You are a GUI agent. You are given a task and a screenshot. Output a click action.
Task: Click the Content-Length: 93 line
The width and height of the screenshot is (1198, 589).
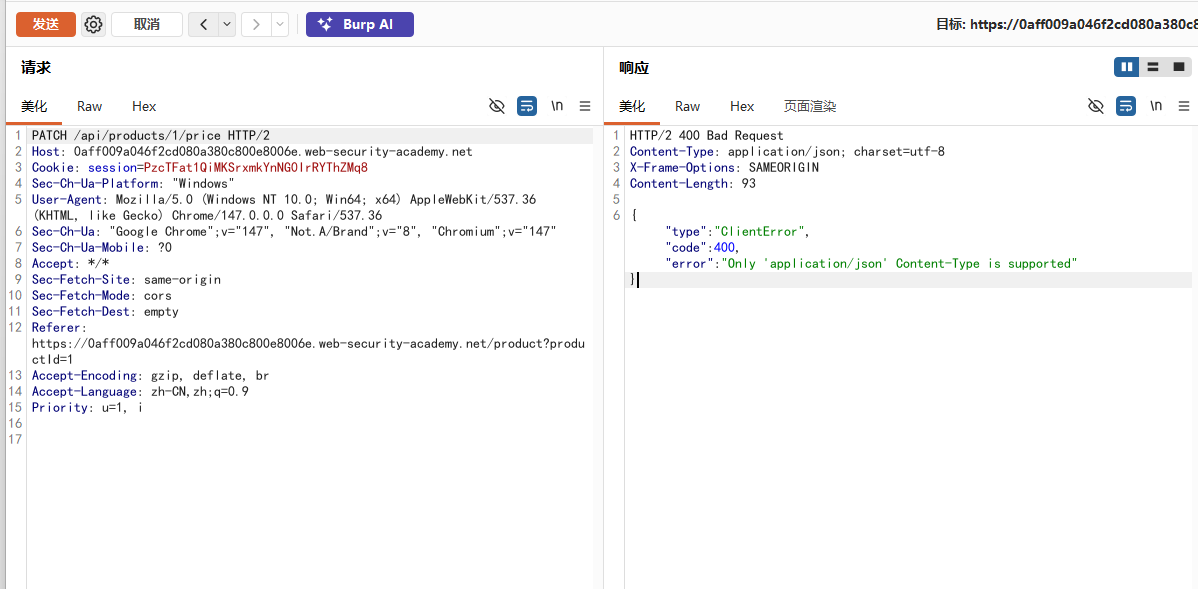tap(693, 183)
